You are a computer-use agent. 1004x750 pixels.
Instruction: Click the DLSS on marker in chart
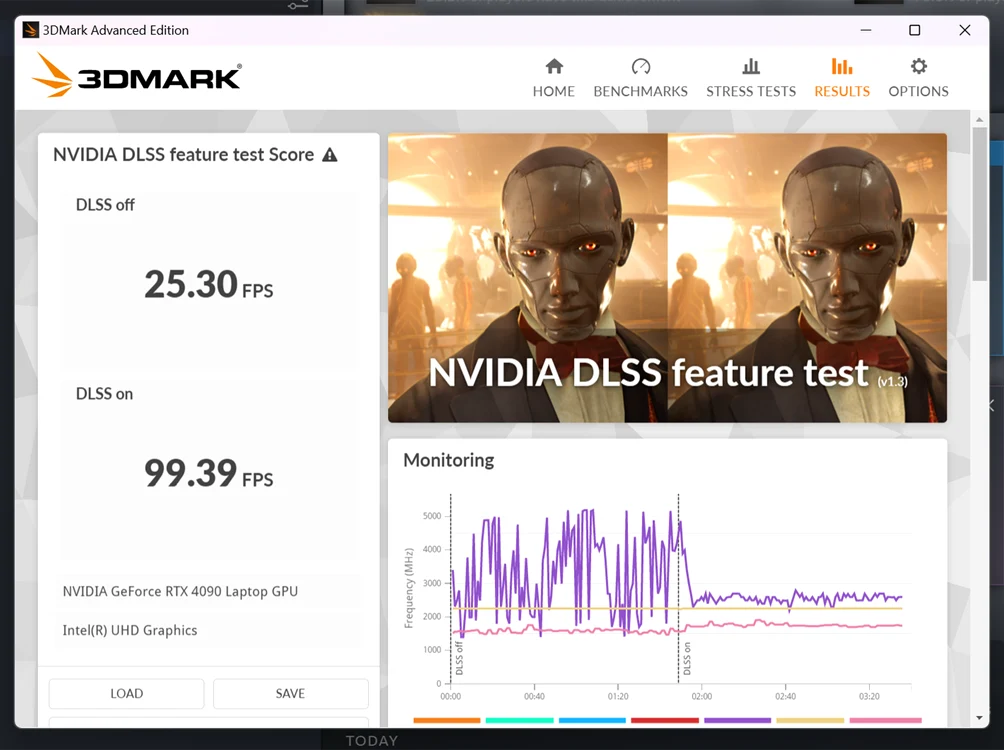[x=686, y=658]
